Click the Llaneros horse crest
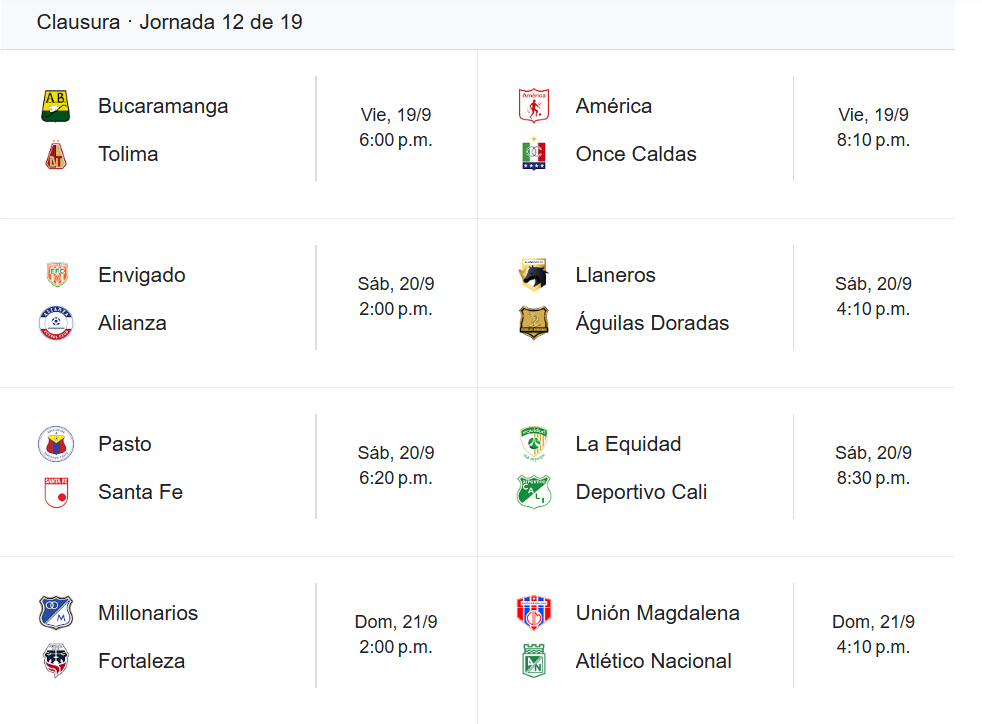 tap(534, 274)
